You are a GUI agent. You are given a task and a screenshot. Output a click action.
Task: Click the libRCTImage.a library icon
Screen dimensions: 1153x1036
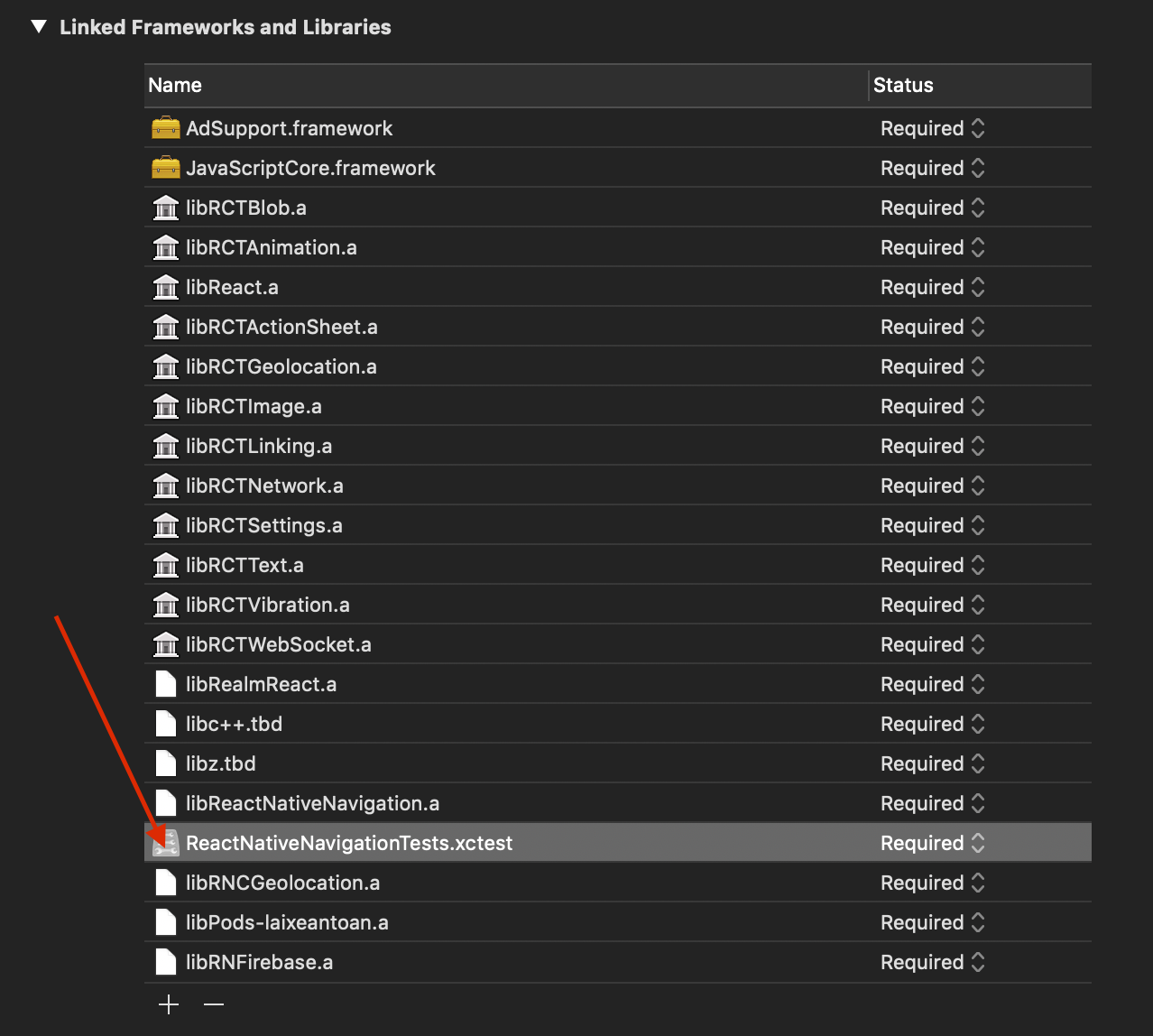166,406
